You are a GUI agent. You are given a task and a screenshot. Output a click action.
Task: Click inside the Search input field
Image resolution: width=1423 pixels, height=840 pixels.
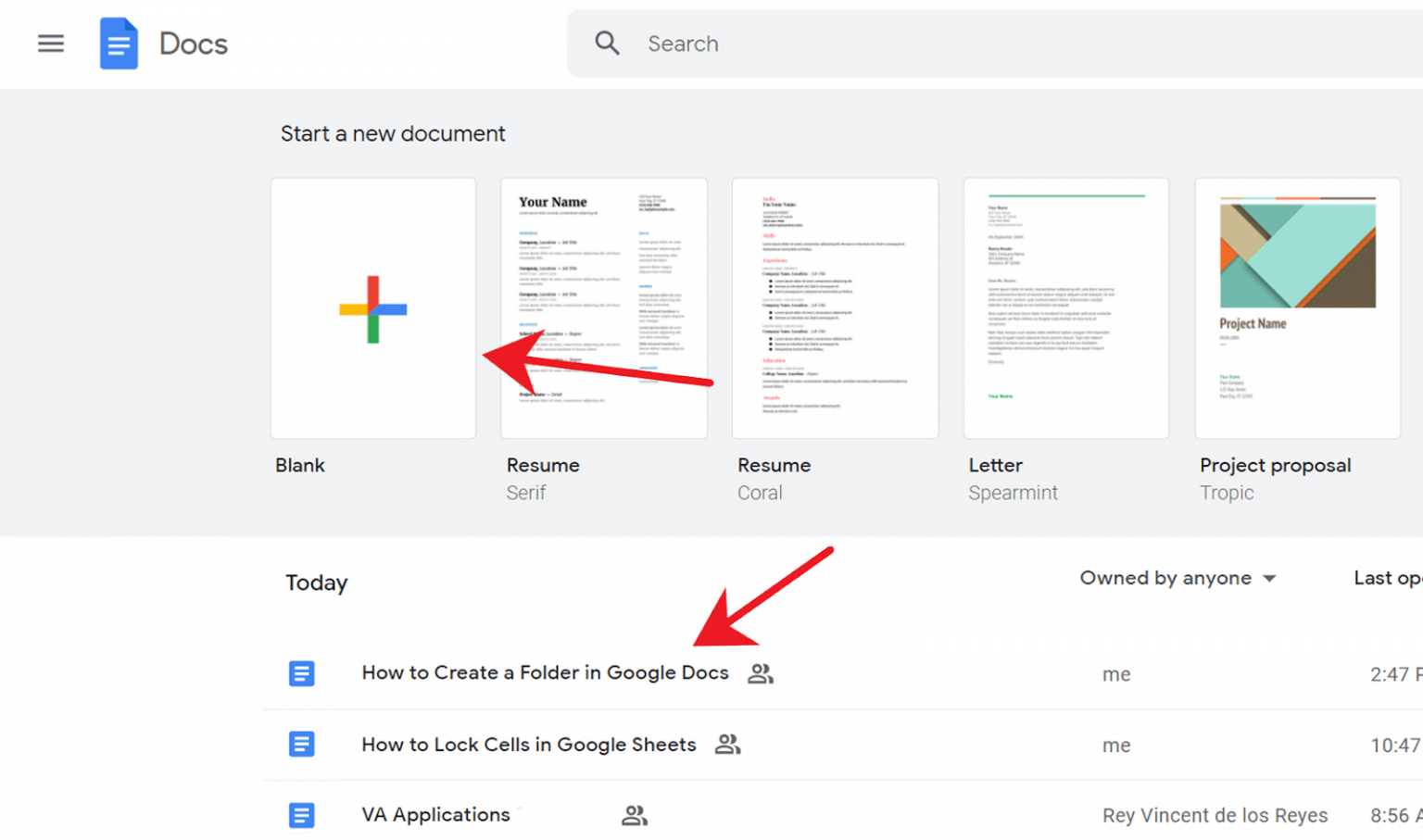point(787,43)
